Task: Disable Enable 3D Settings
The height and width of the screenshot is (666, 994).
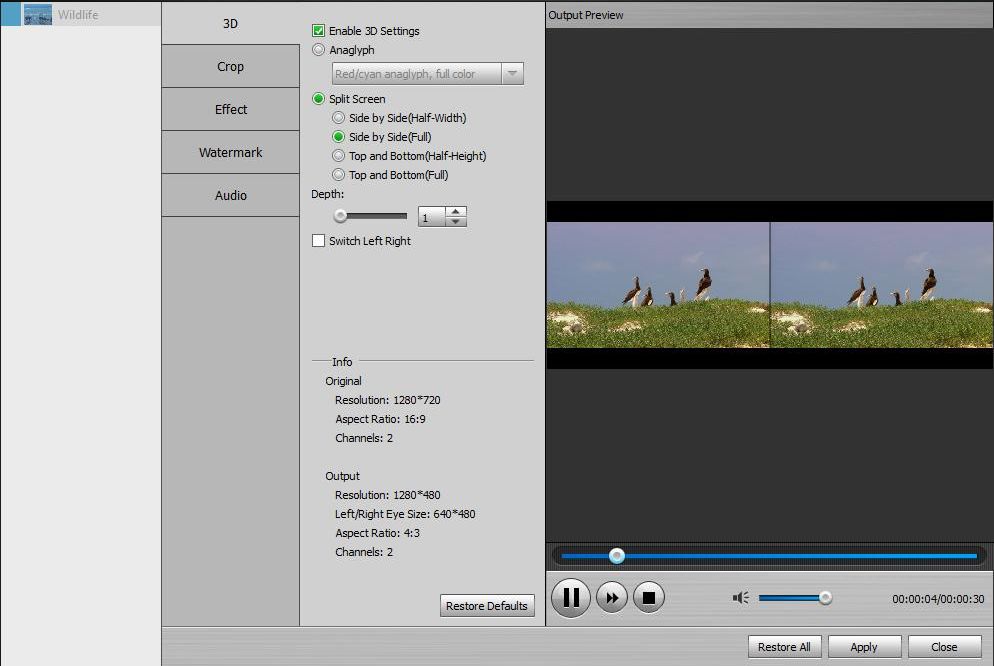Action: (x=319, y=31)
